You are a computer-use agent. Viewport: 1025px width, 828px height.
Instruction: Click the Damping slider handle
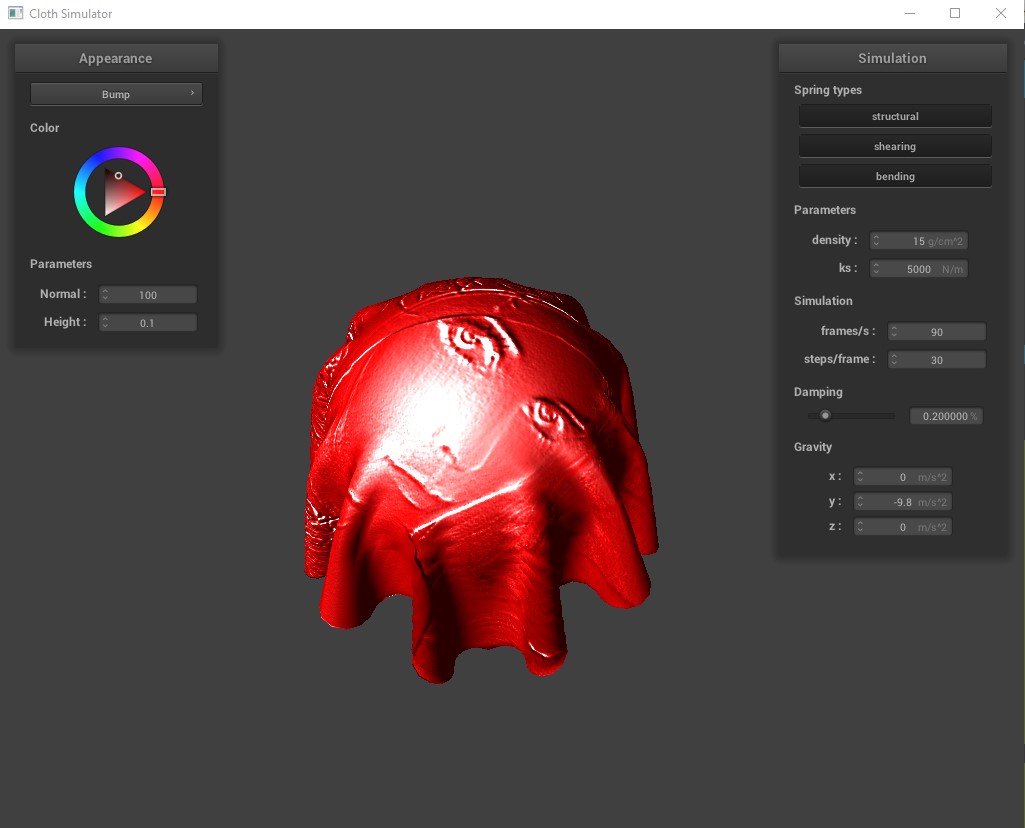click(826, 416)
